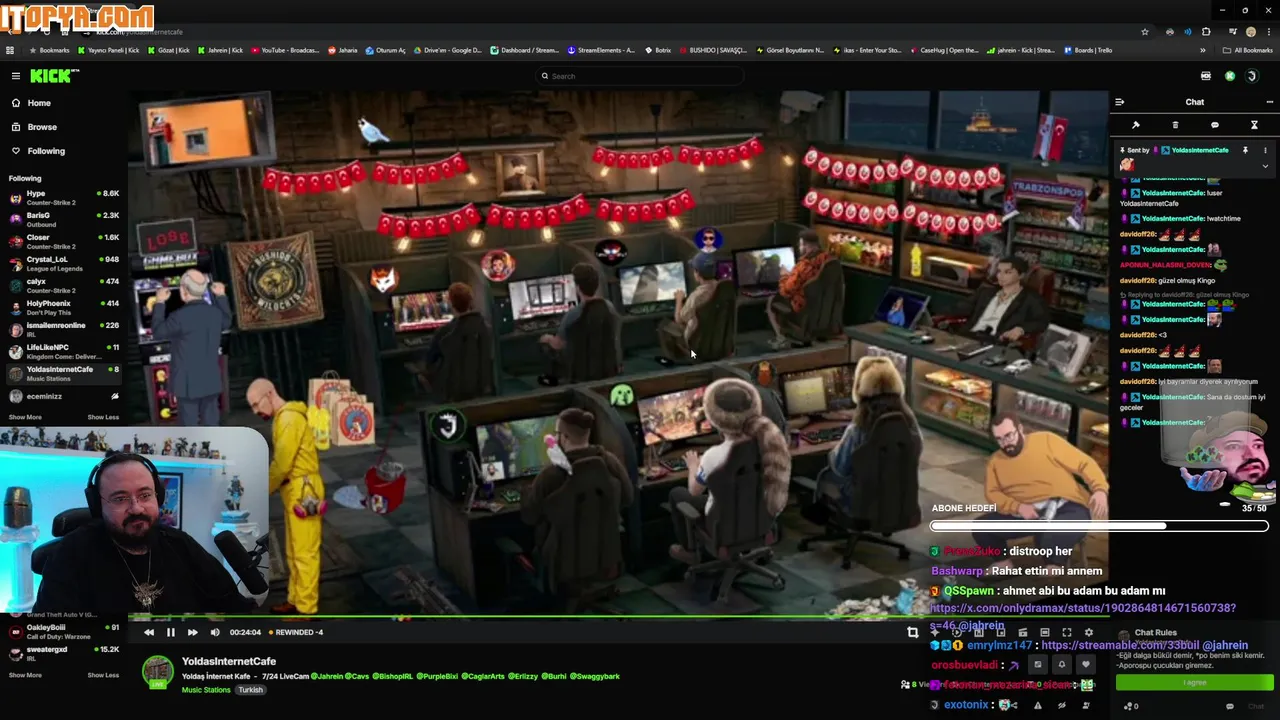Image resolution: width=1280 pixels, height=720 pixels.
Task: Open the Closer channel in Following
Action: tap(64, 241)
